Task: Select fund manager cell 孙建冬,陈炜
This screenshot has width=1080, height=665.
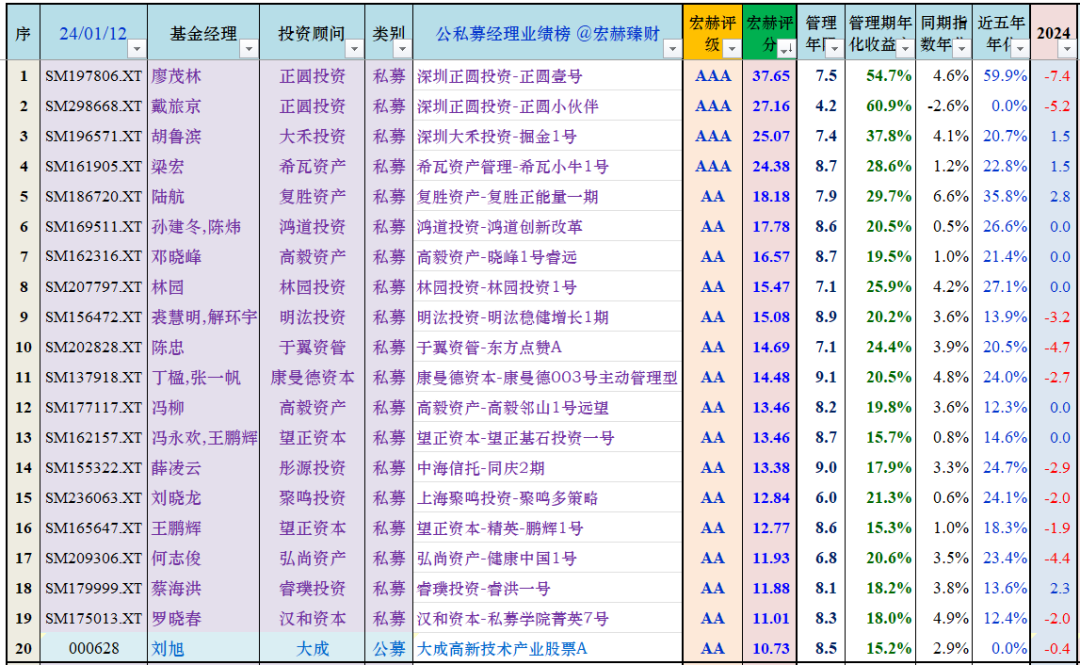Action: pos(204,227)
